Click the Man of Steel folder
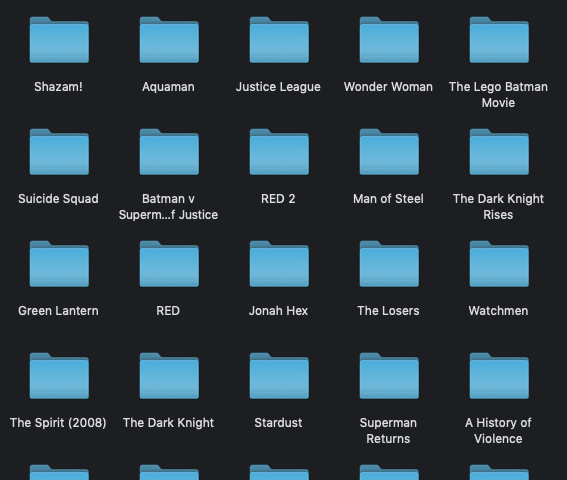Viewport: 567px width, 480px height. (x=389, y=152)
